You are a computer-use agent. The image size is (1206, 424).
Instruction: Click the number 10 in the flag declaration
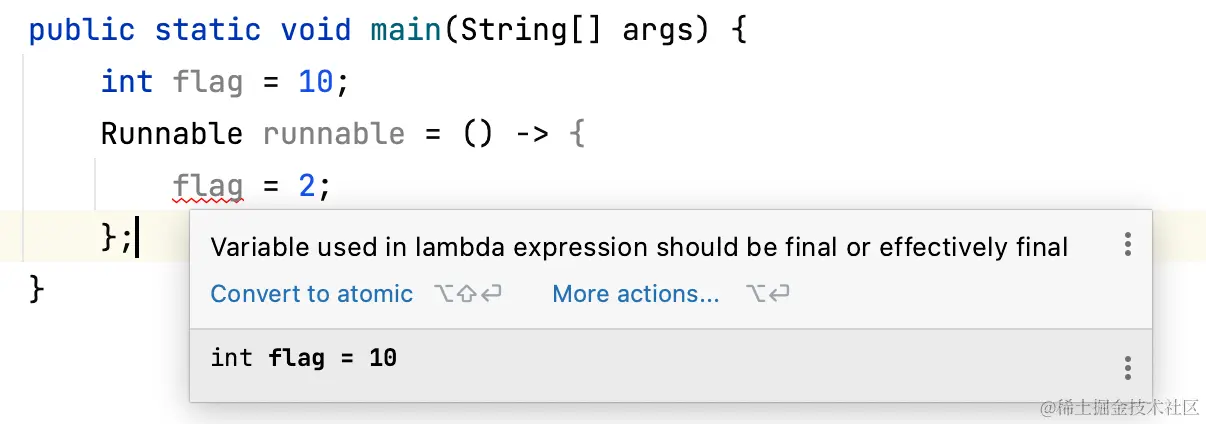tap(315, 81)
